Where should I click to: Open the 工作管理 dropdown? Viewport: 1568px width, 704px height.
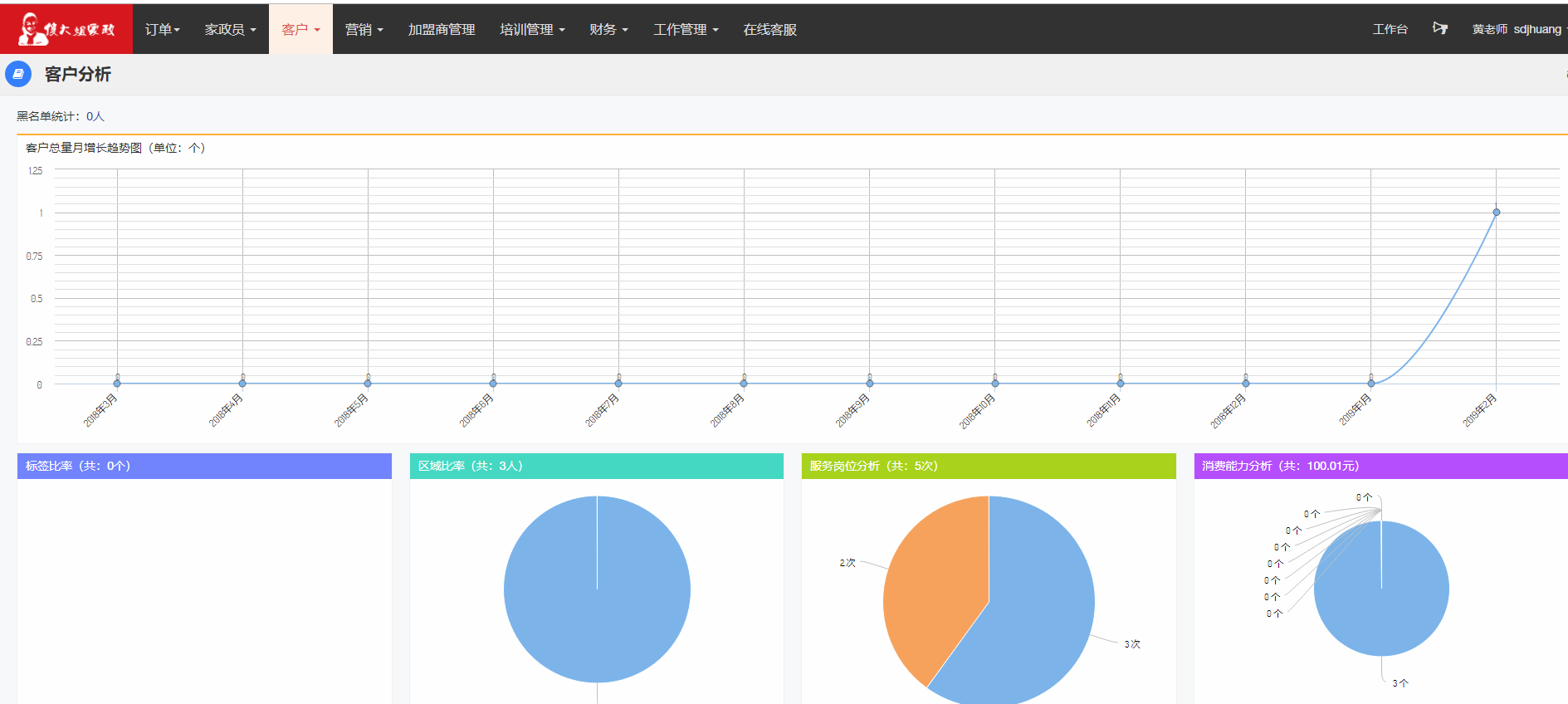tap(686, 29)
